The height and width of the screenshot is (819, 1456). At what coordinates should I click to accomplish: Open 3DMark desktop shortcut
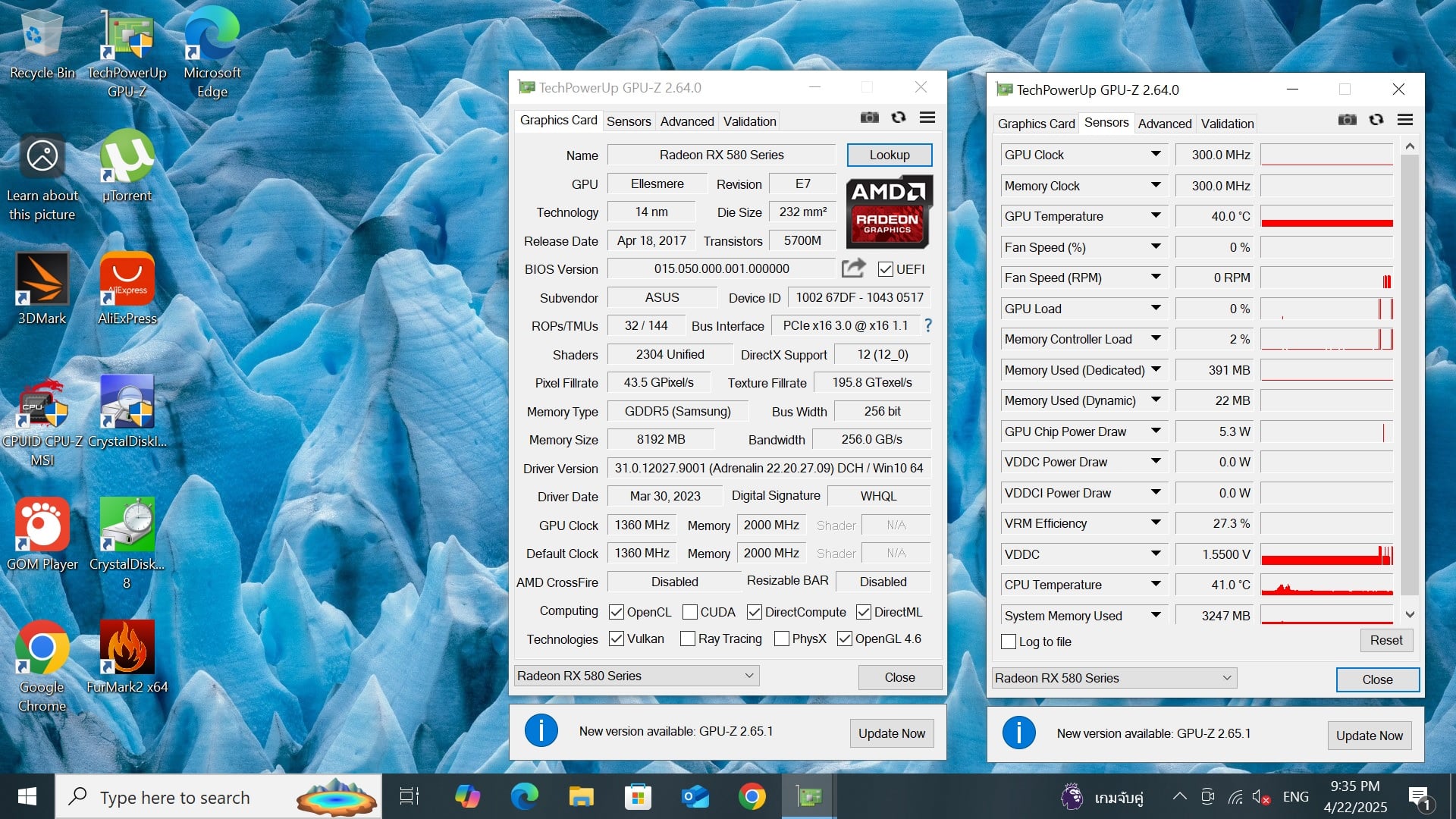pyautogui.click(x=42, y=289)
